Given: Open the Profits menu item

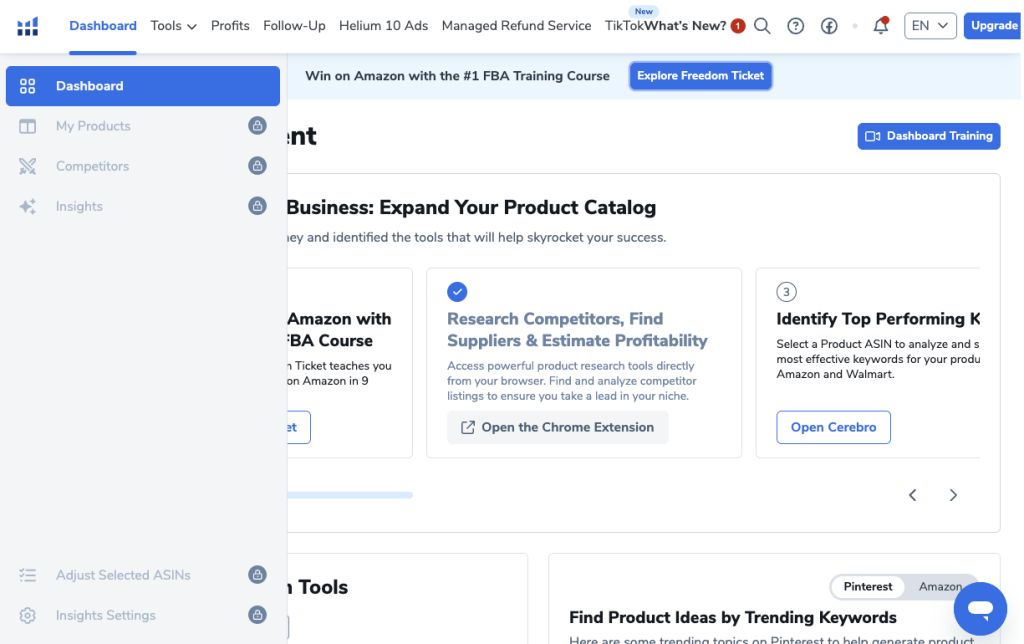Looking at the screenshot, I should (230, 26).
